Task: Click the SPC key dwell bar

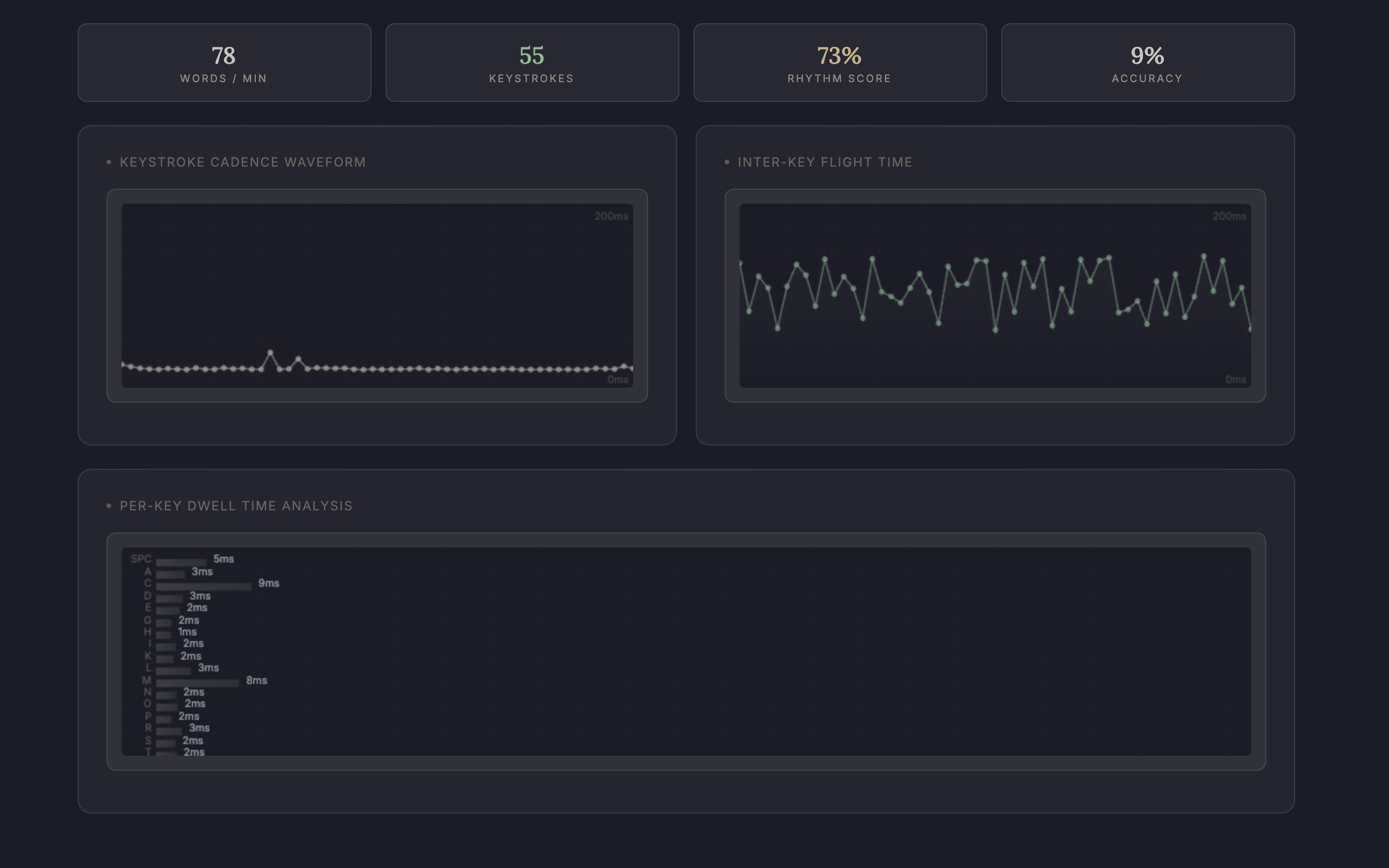Action: coord(181,562)
